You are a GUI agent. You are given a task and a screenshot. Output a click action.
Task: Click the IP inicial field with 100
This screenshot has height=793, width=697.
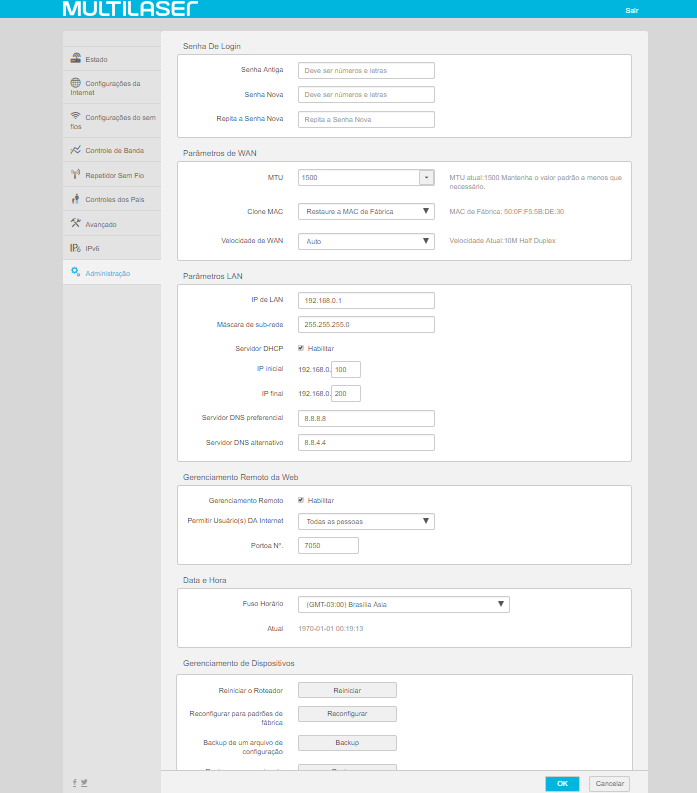pos(346,369)
